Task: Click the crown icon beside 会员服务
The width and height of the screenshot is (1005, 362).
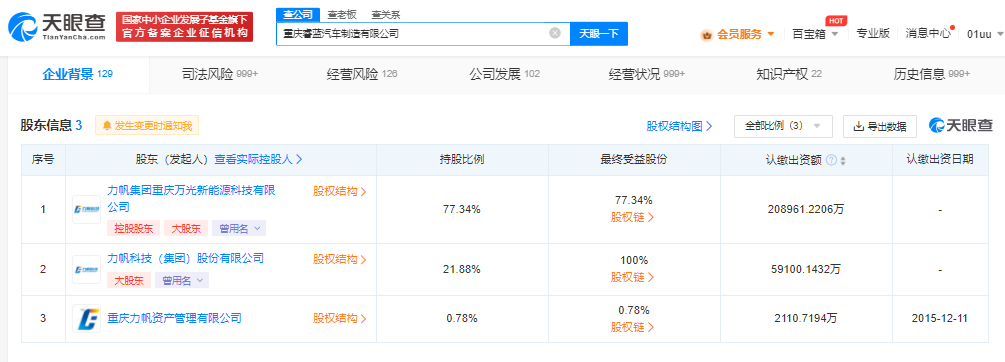Action: coord(707,35)
